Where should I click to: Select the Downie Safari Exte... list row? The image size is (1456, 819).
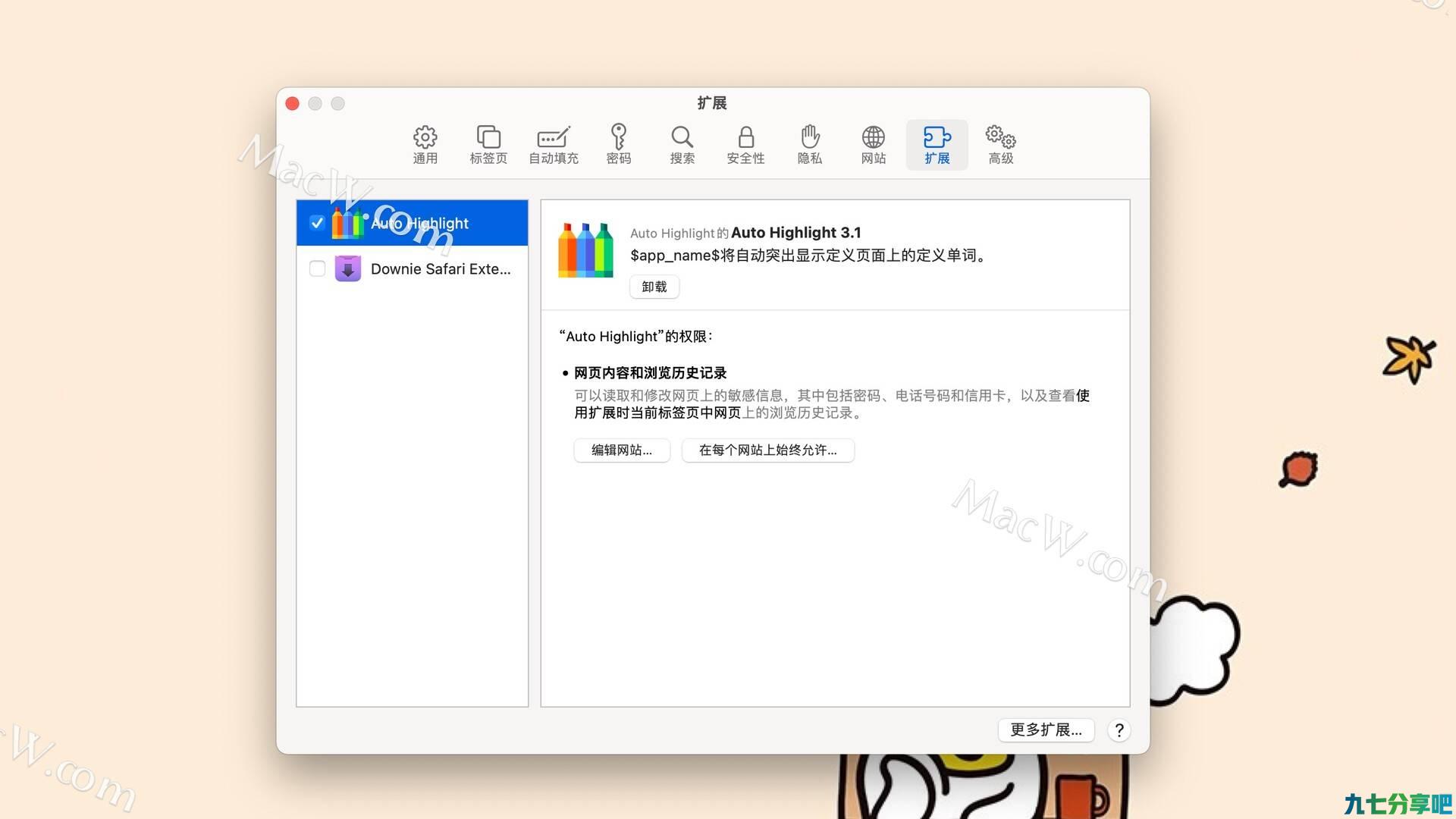[x=413, y=268]
